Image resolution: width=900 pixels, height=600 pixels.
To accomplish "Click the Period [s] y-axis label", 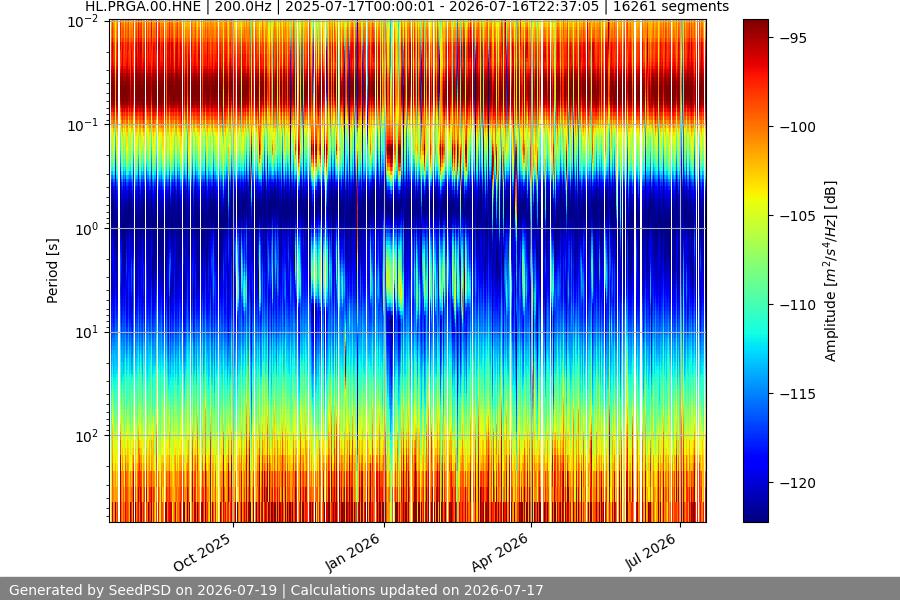I will [x=52, y=271].
